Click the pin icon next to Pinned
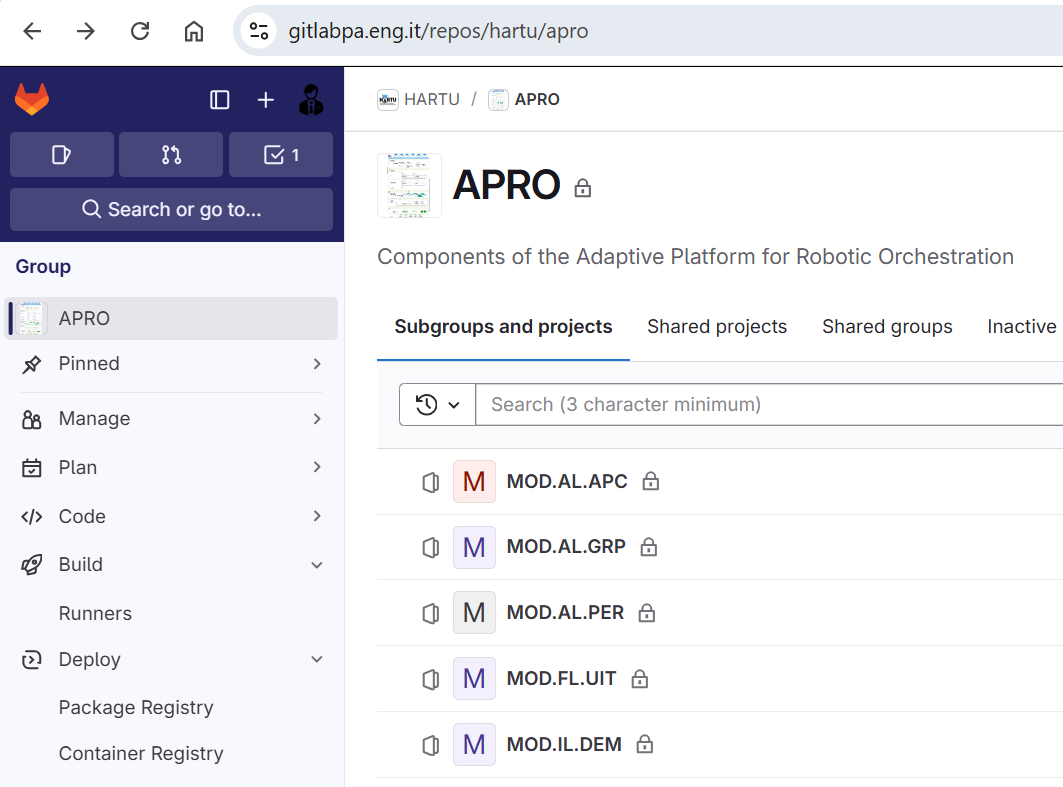The width and height of the screenshot is (1063, 787). [31, 365]
